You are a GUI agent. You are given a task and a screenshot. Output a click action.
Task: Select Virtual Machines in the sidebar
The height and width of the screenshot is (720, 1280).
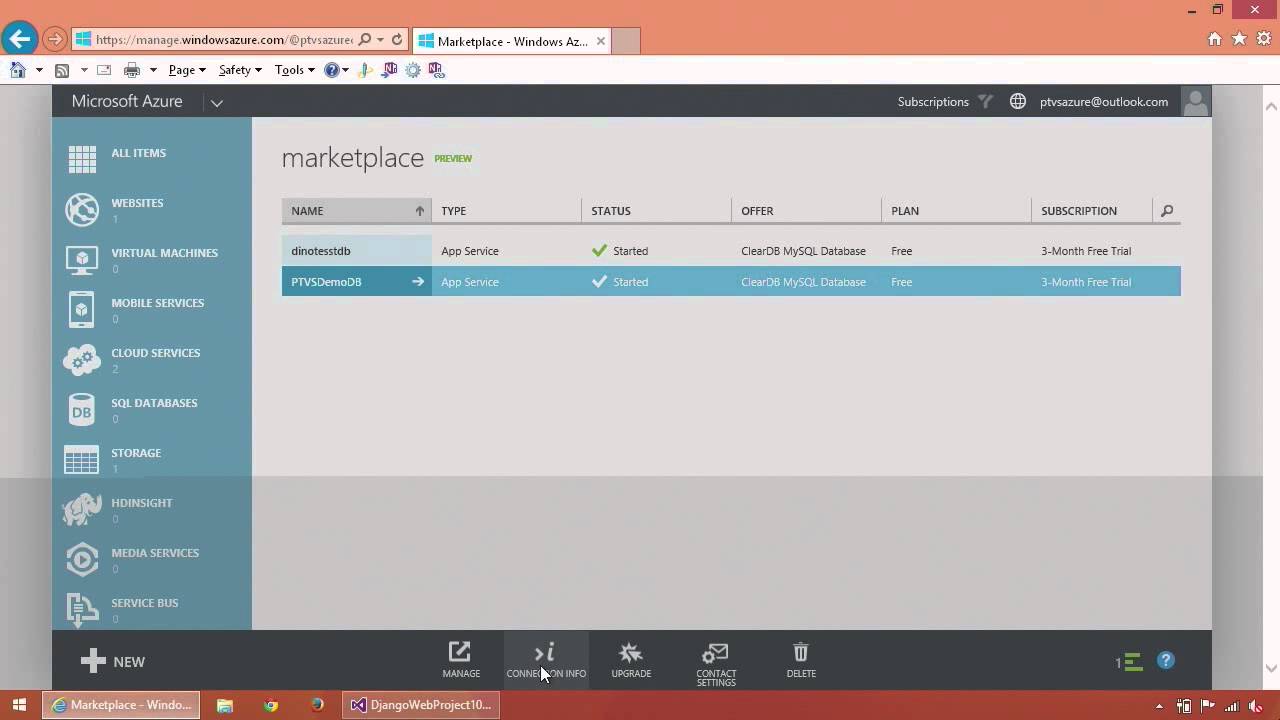pos(164,253)
